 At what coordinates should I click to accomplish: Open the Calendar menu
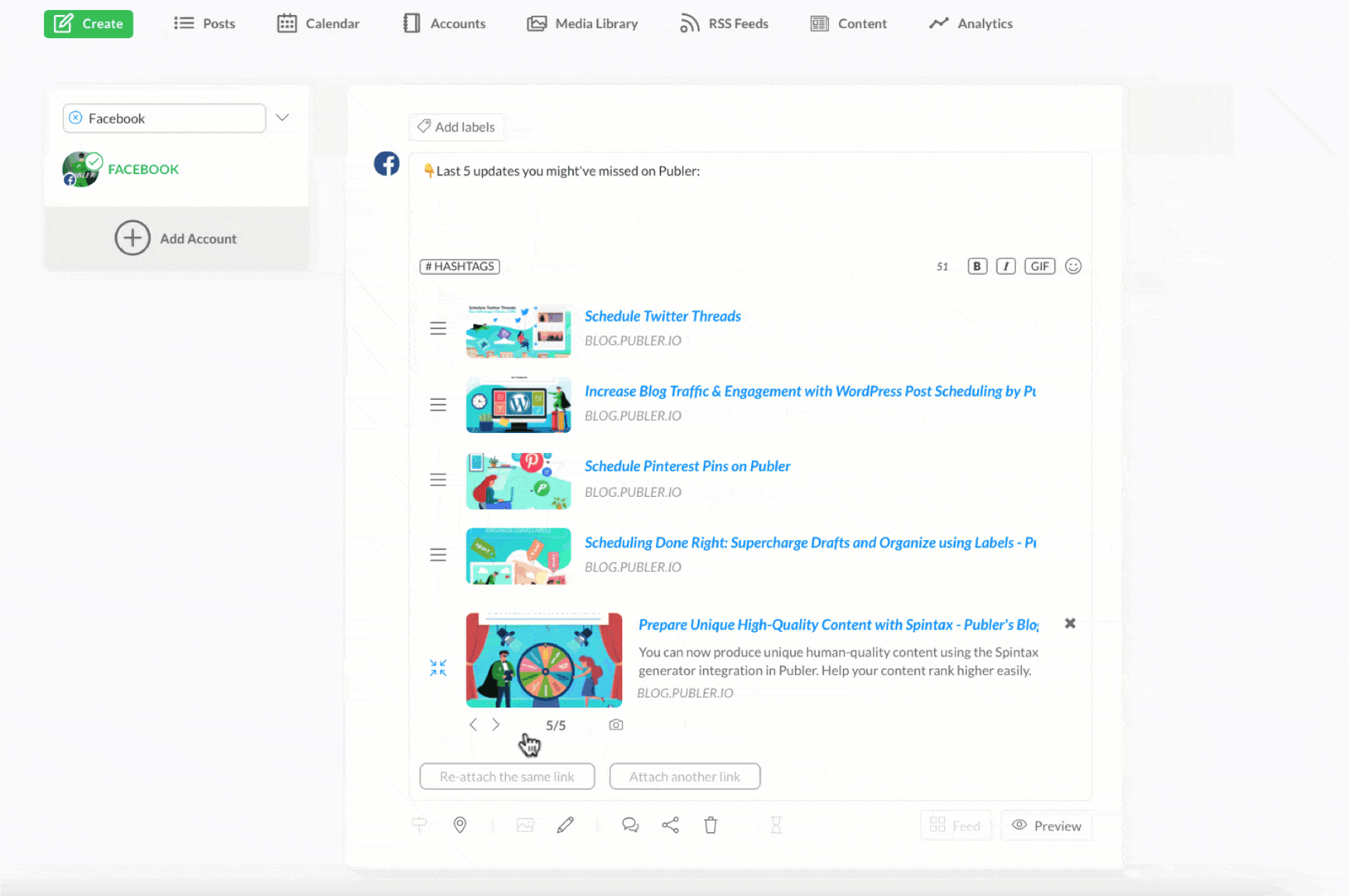[318, 24]
